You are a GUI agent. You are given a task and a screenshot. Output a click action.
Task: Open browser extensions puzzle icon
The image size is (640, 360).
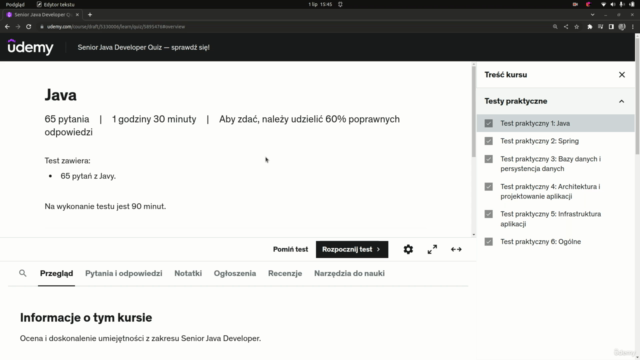[590, 27]
